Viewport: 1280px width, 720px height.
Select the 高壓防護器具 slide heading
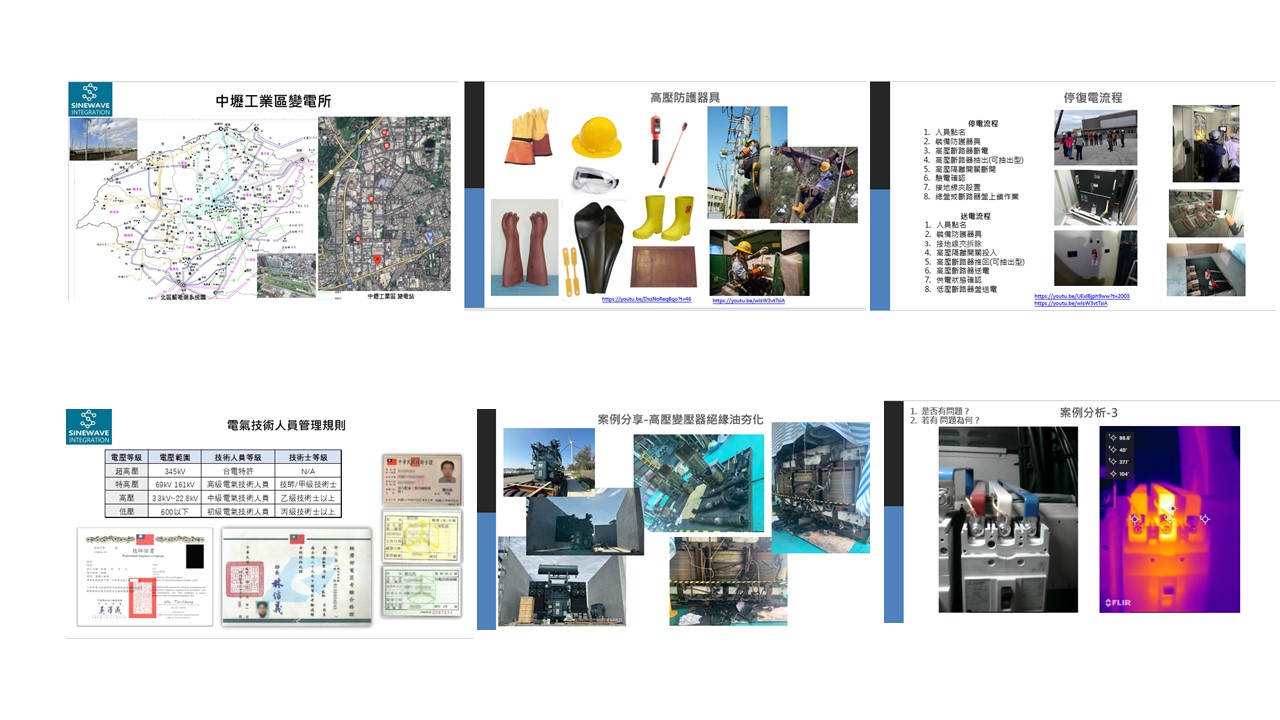tap(684, 98)
